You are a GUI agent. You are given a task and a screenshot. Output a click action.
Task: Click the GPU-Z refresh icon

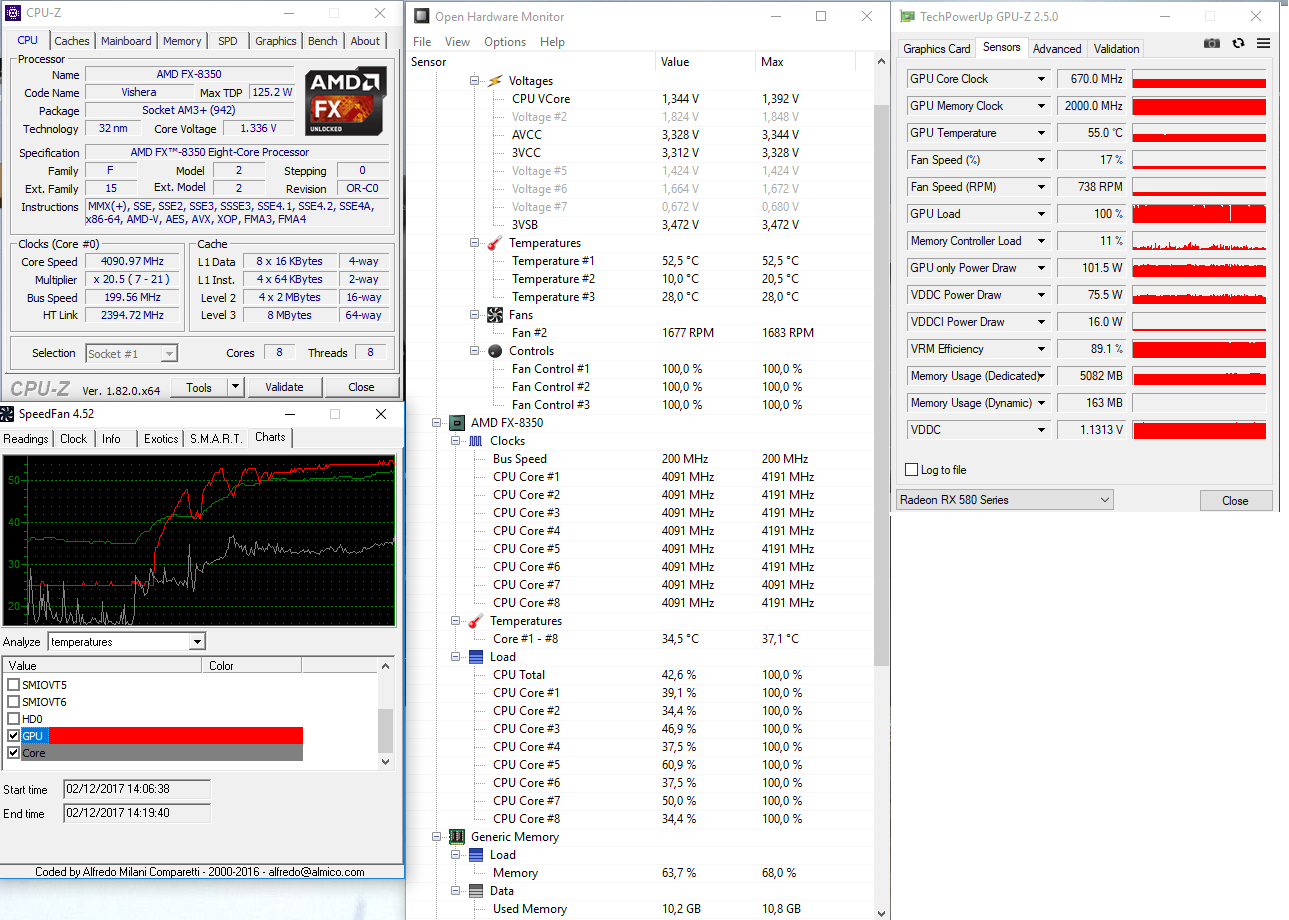pos(1238,44)
